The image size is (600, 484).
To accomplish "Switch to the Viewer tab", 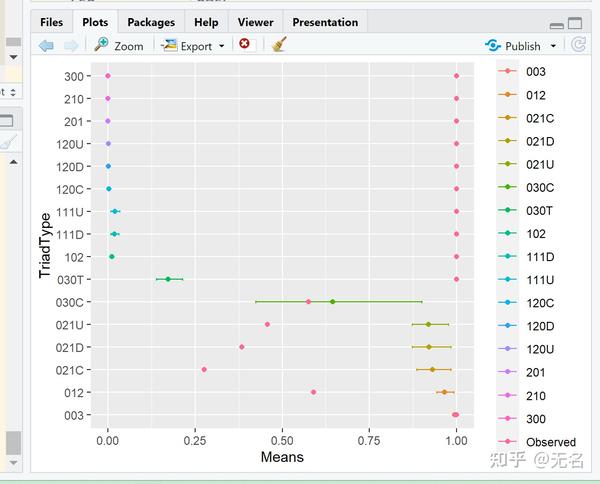I will [x=255, y=22].
